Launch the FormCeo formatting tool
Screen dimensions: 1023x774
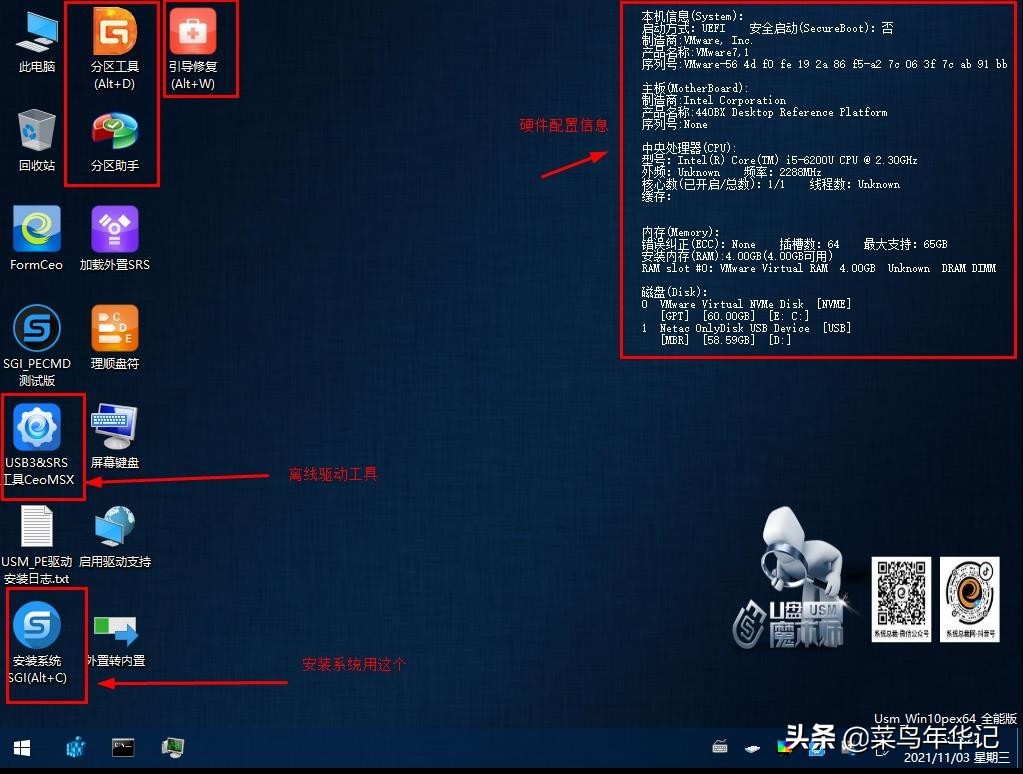coord(36,230)
